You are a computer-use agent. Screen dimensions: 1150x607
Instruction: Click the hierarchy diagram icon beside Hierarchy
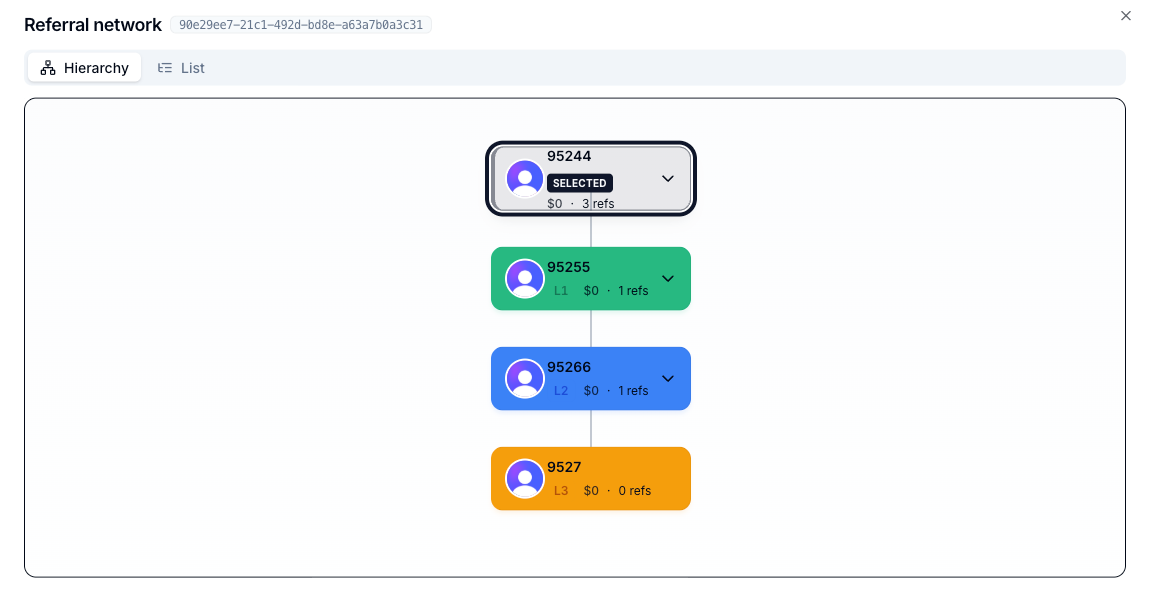(x=46, y=67)
